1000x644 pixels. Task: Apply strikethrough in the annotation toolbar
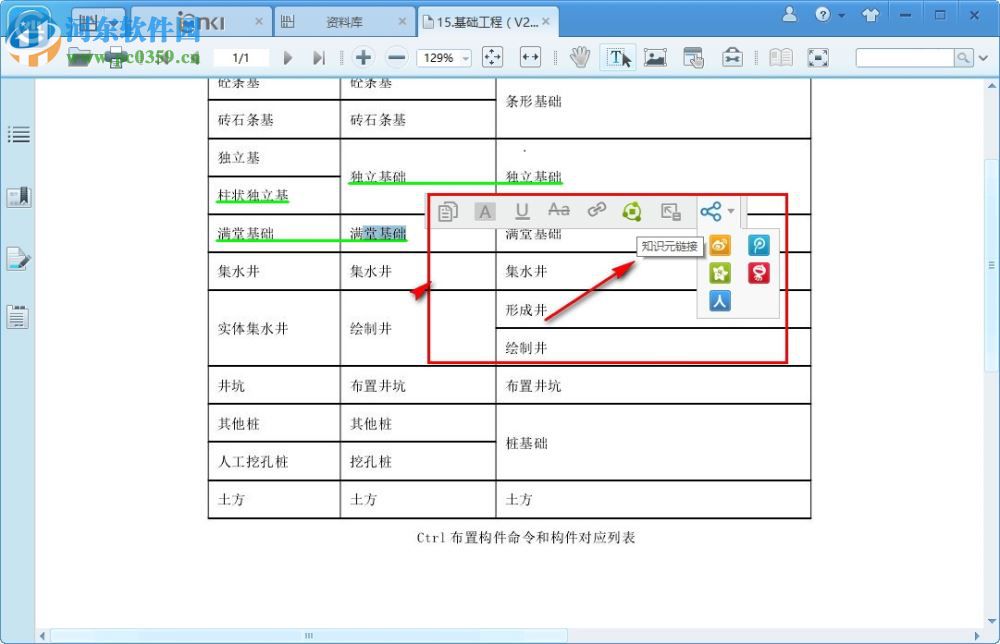coord(558,211)
